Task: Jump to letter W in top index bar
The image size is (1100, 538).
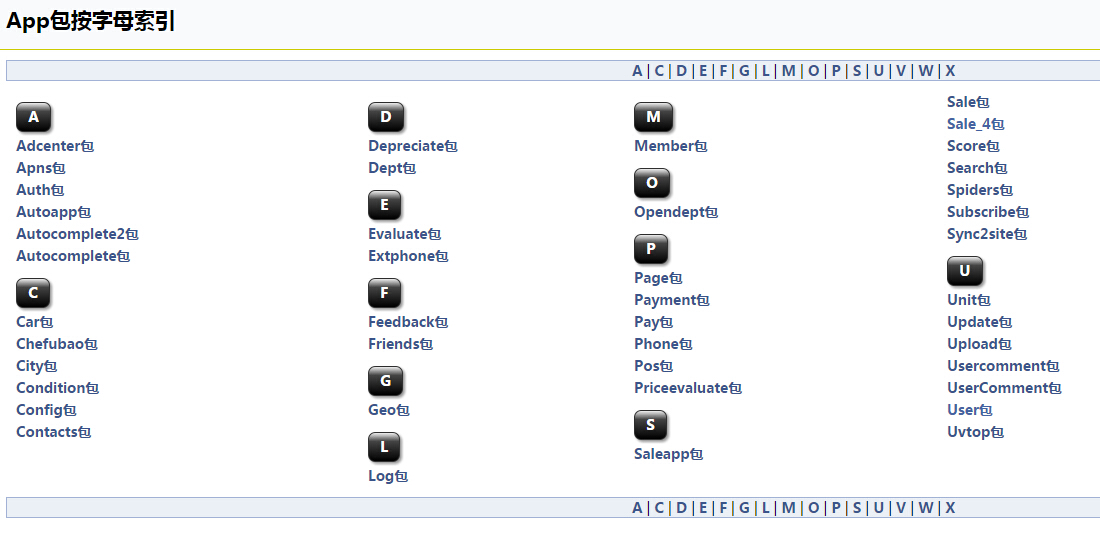Action: point(926,71)
